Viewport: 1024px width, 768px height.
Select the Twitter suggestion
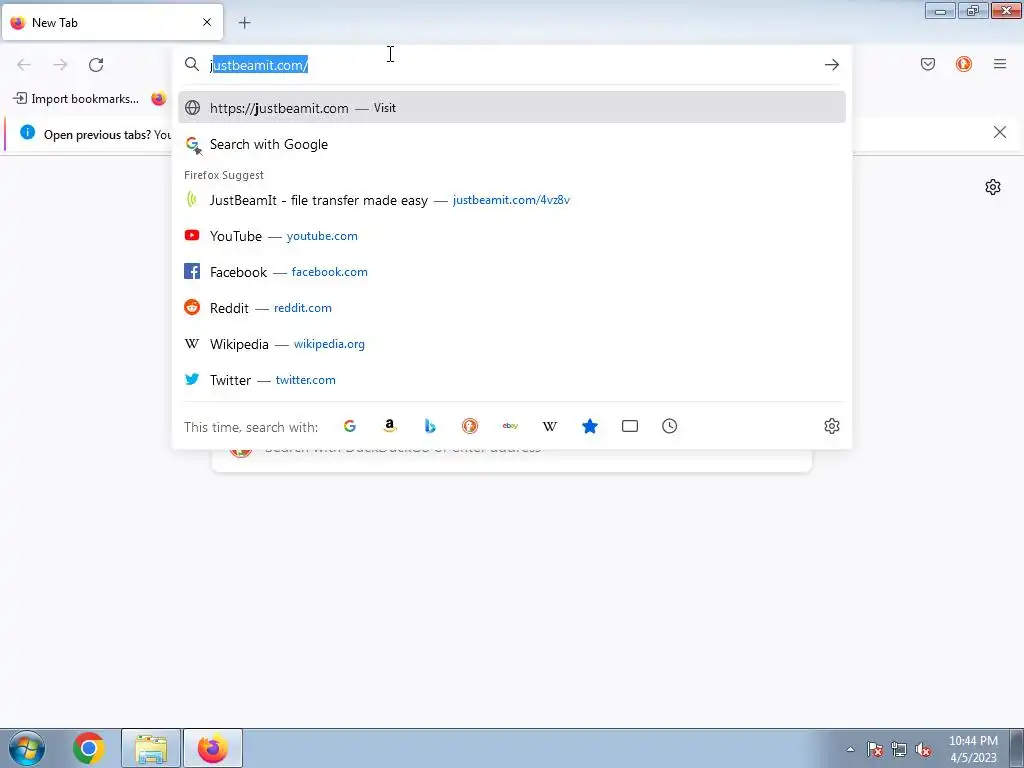click(x=511, y=379)
